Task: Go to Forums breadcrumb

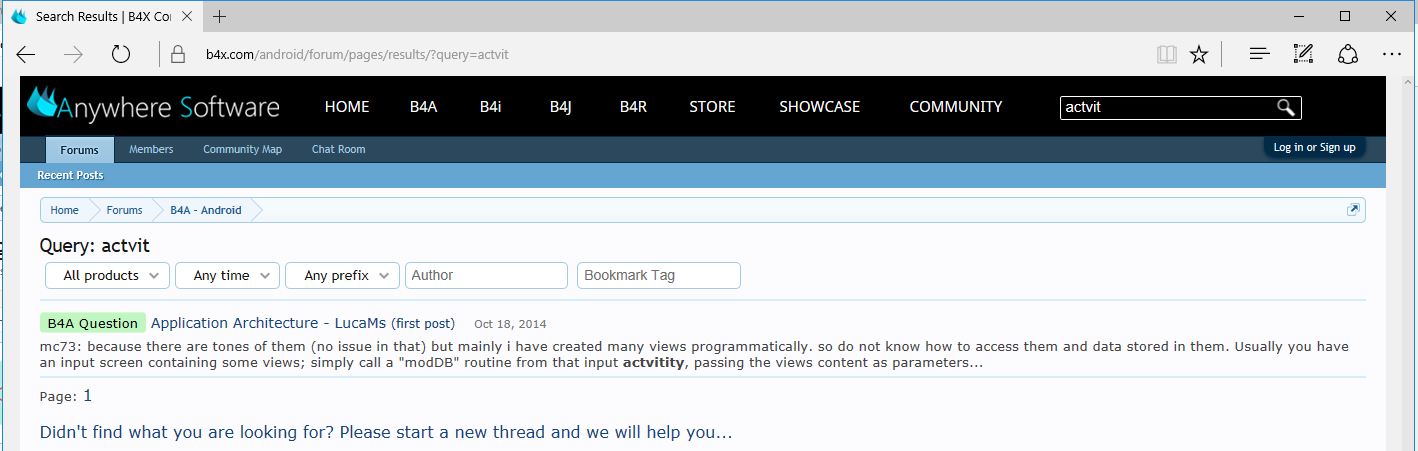Action: click(125, 210)
